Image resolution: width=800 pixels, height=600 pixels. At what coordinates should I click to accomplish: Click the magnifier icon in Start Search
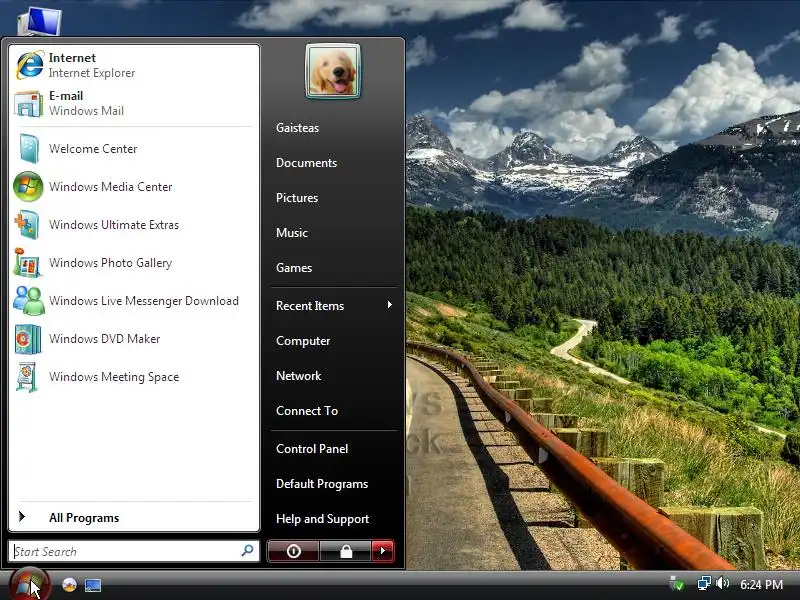[x=247, y=551]
